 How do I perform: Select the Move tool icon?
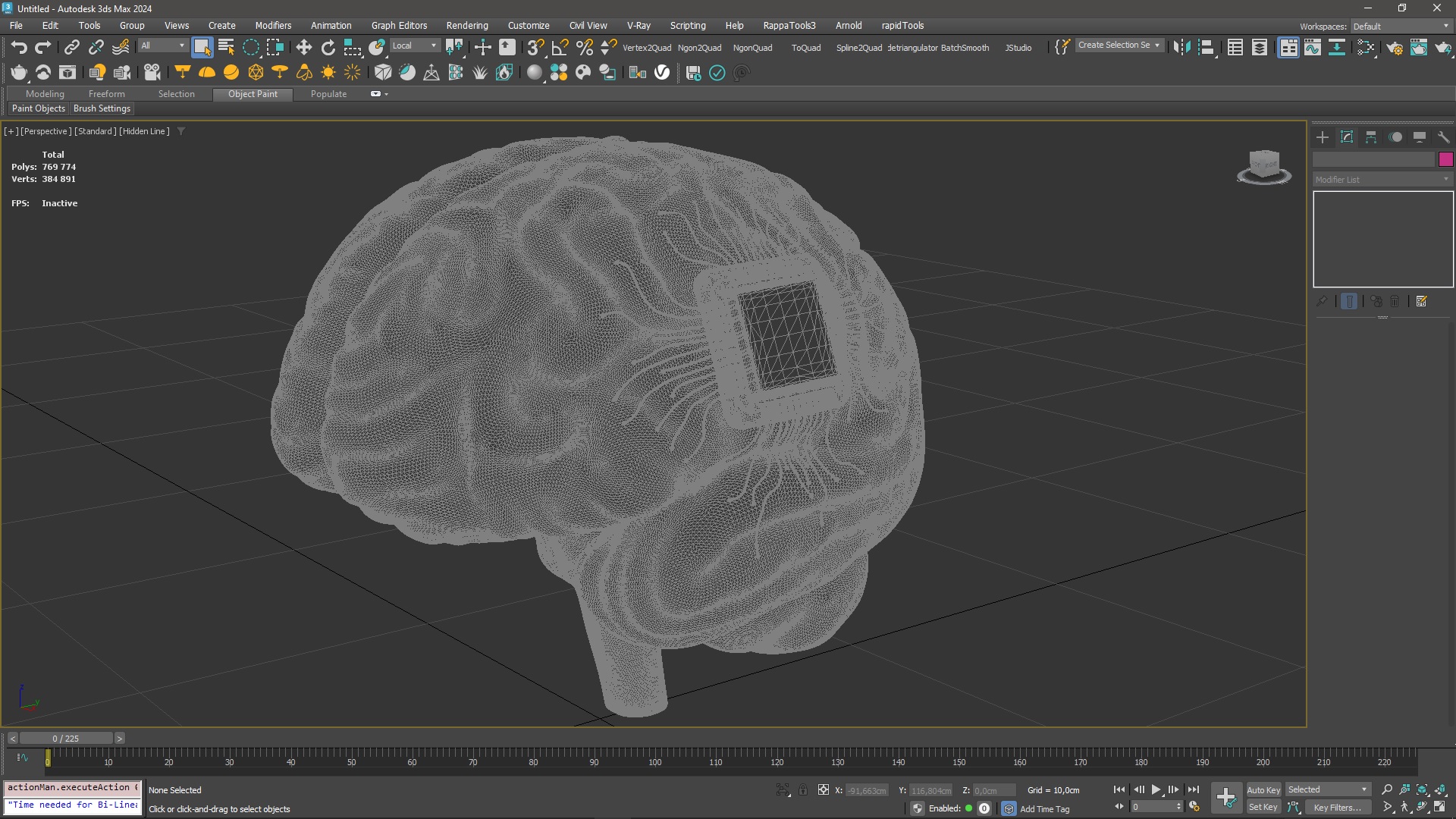303,47
